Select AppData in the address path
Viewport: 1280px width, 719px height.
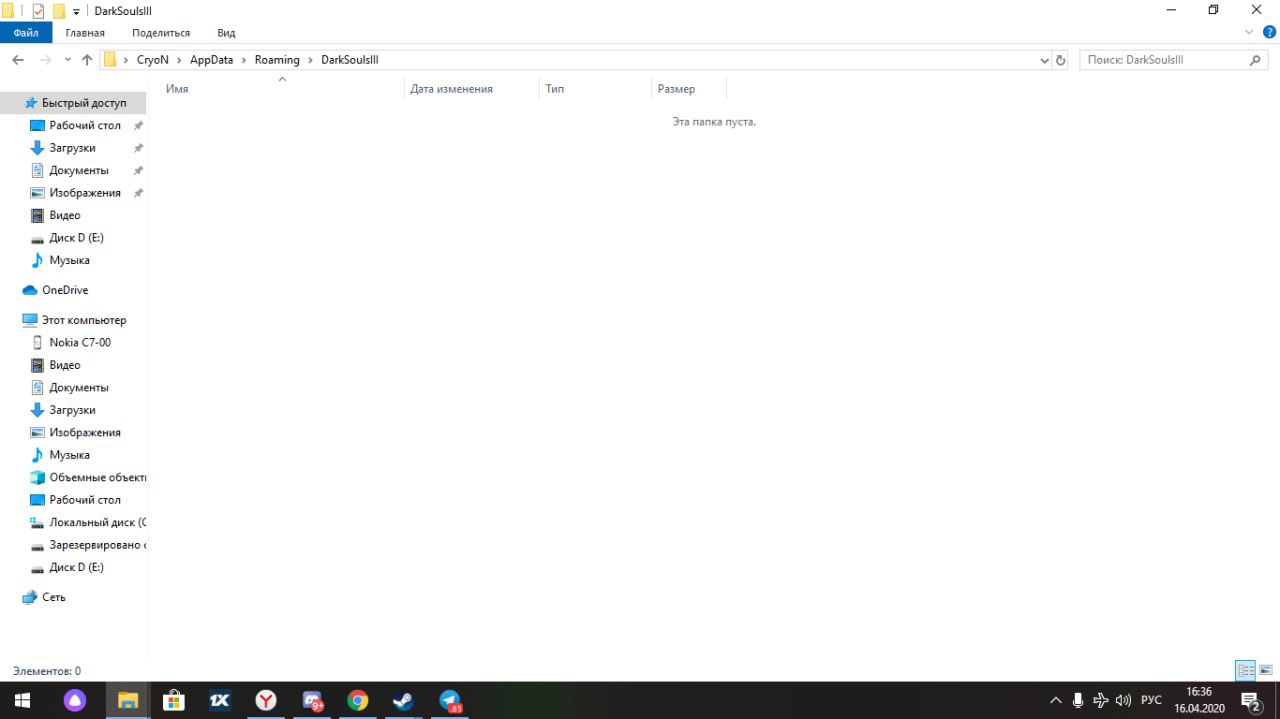coord(211,60)
